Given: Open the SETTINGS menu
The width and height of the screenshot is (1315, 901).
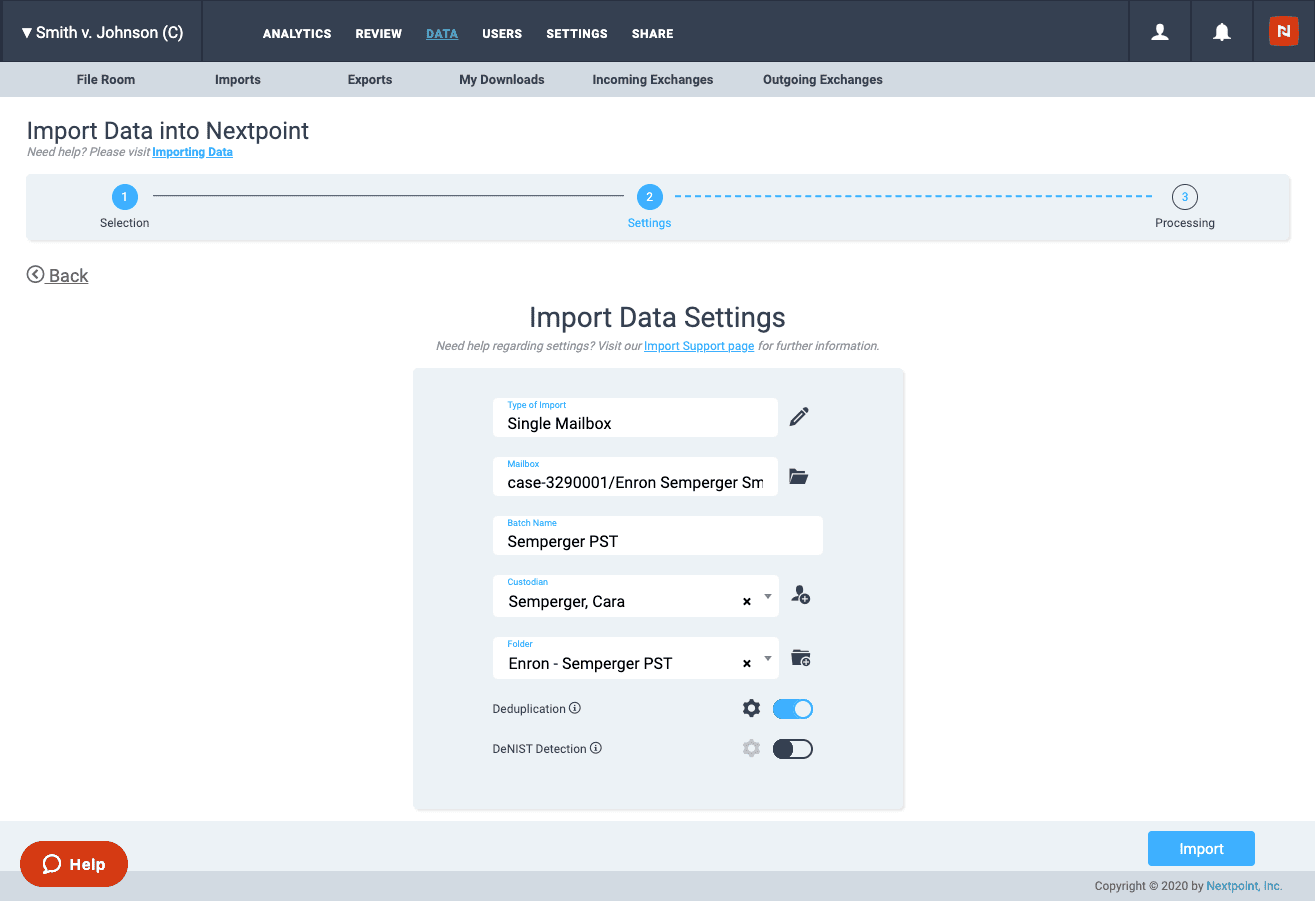Looking at the screenshot, I should 577,34.
